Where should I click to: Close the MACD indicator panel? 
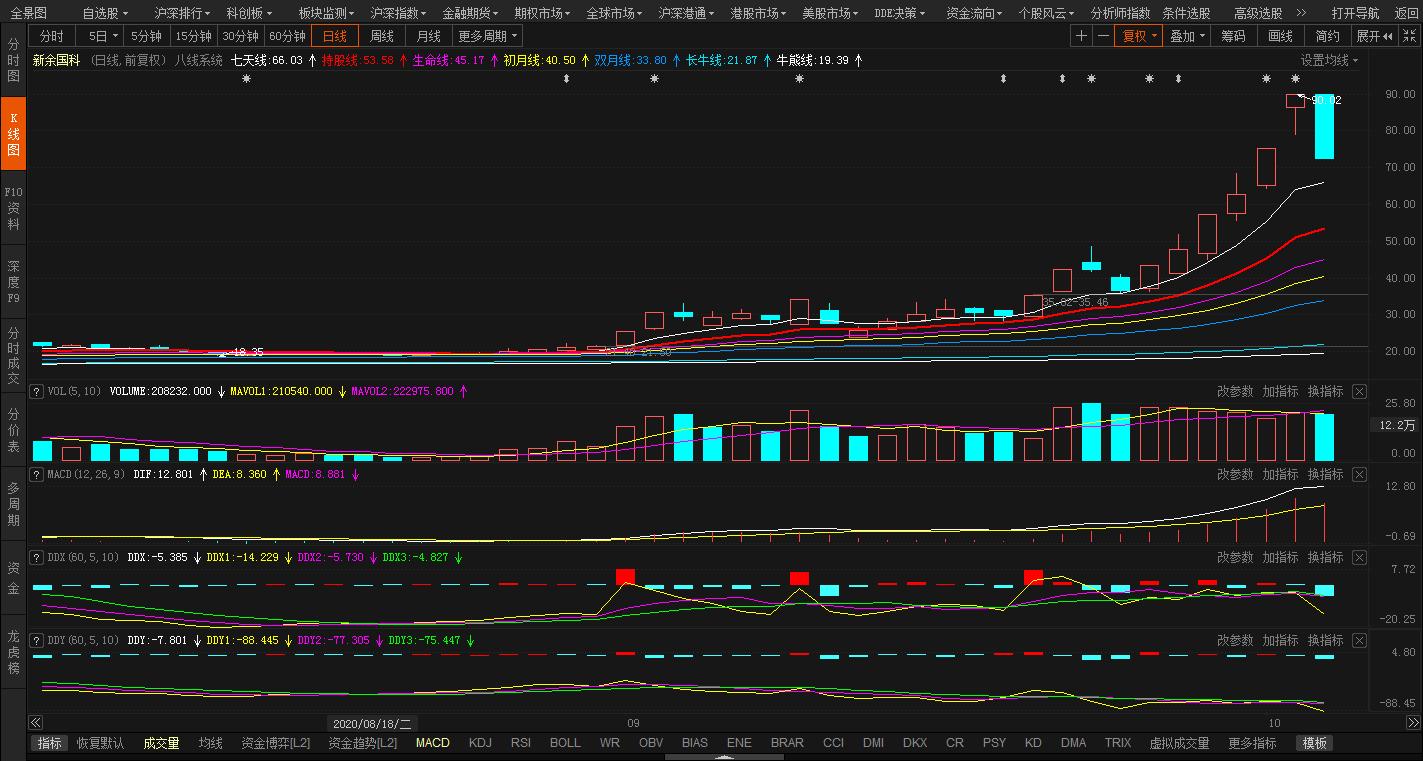pyautogui.click(x=1359, y=475)
